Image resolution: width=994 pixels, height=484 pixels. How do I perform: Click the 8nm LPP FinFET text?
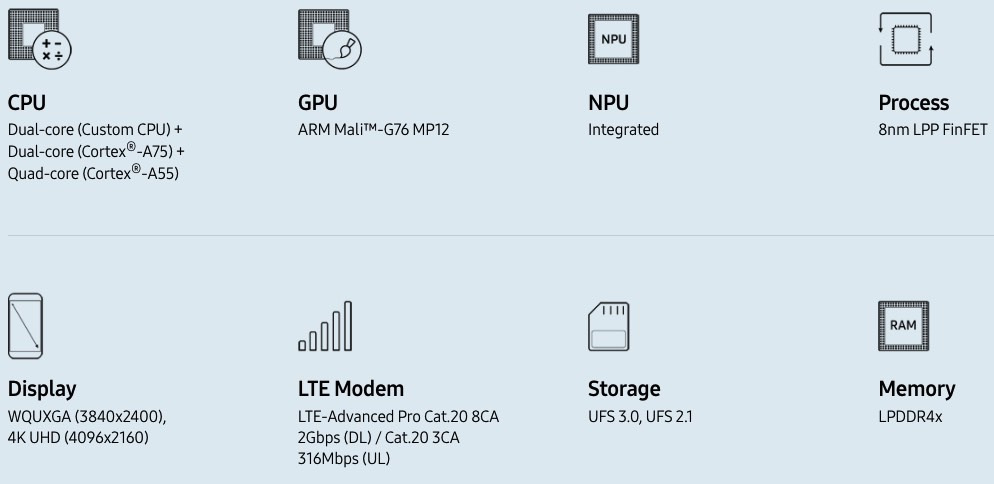pos(933,130)
